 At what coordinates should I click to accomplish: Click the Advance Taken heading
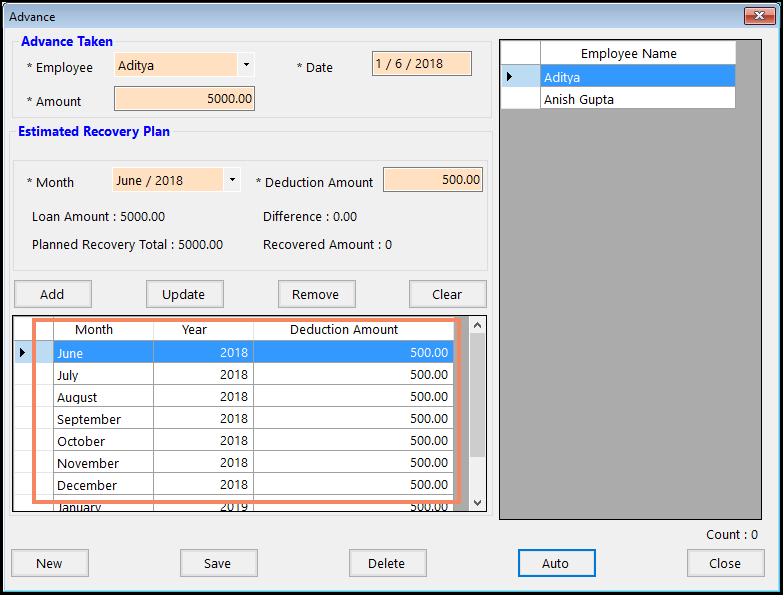[x=67, y=41]
